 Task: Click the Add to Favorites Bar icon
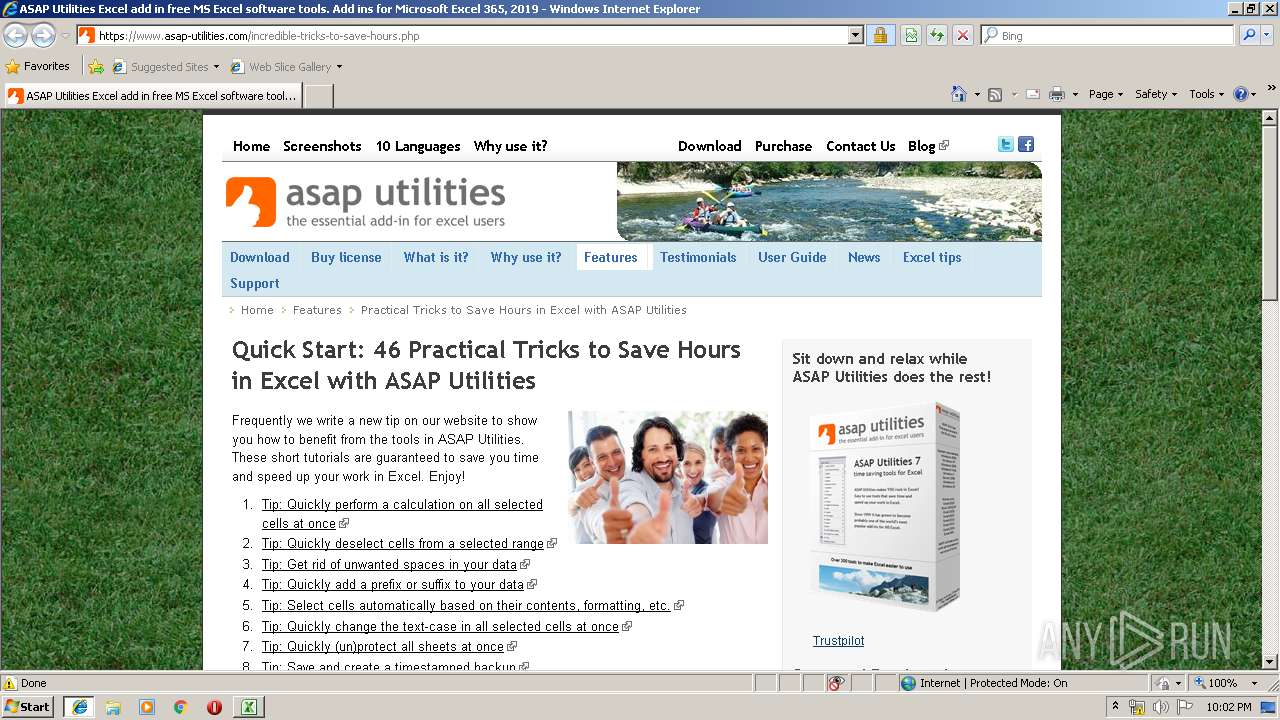(x=95, y=67)
